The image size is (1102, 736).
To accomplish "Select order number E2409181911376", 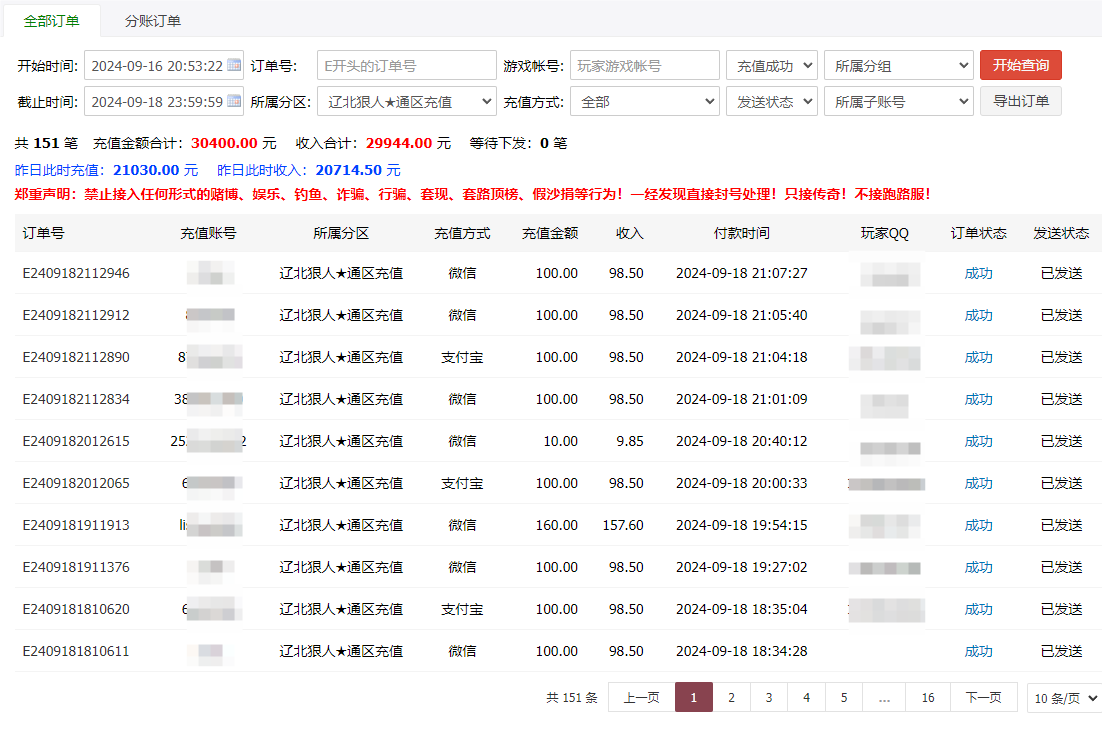I will click(x=76, y=567).
